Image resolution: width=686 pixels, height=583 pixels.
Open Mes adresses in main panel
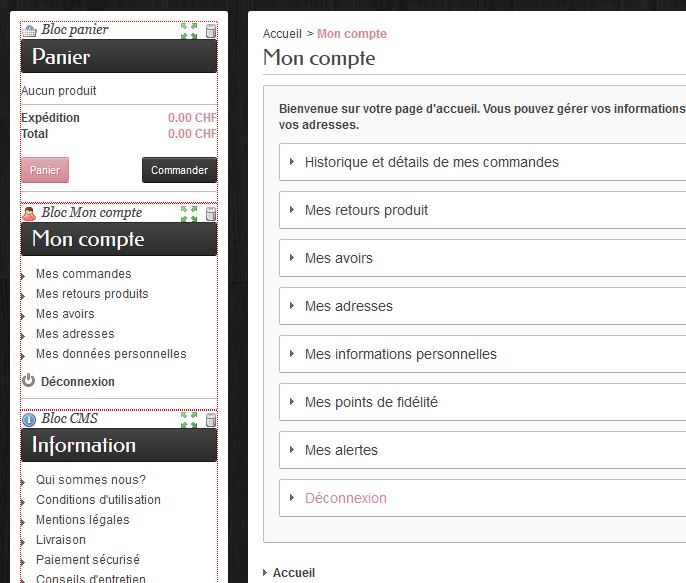pyautogui.click(x=349, y=306)
